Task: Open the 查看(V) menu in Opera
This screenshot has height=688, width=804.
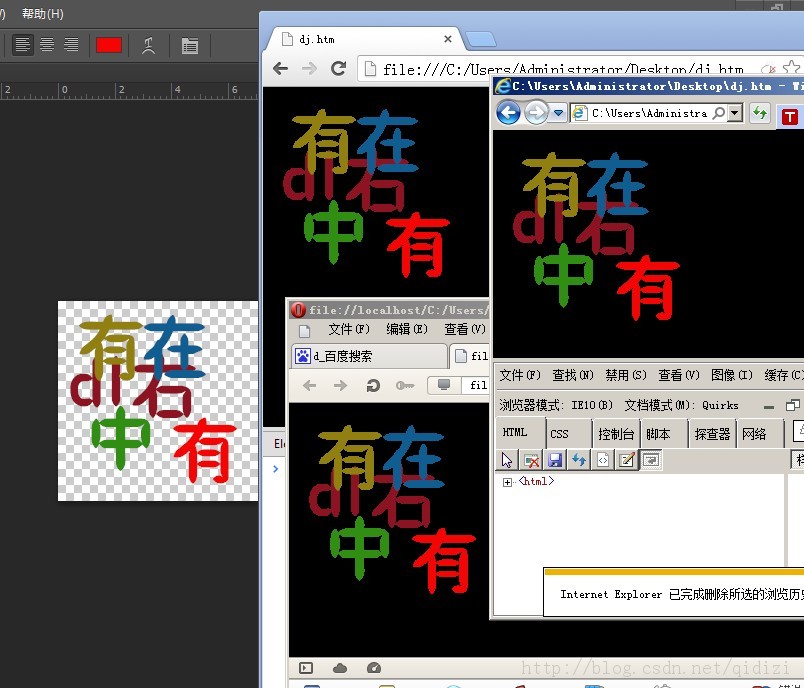Action: tap(465, 329)
